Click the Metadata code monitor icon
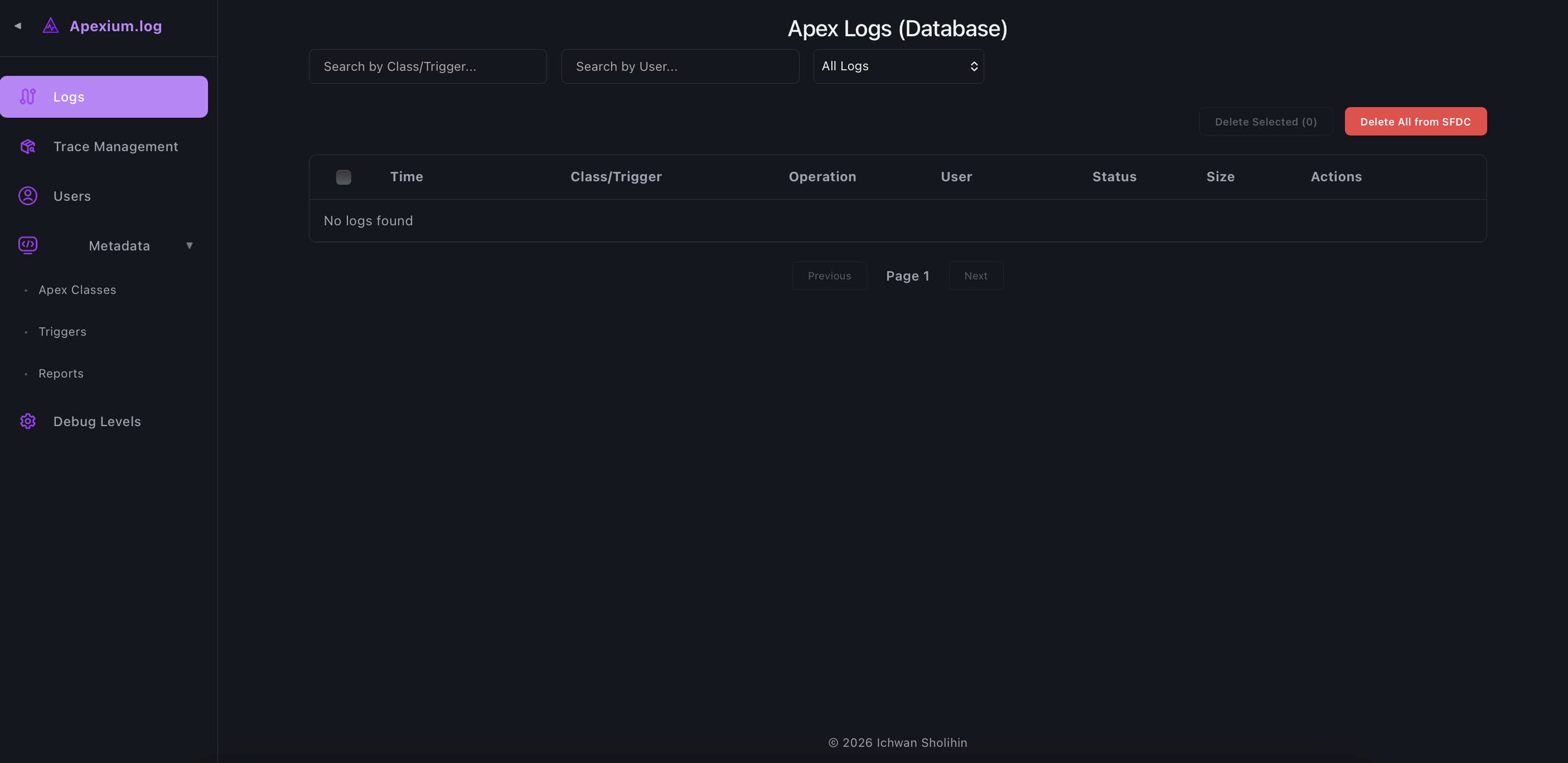Viewport: 1568px width, 763px height. (28, 245)
